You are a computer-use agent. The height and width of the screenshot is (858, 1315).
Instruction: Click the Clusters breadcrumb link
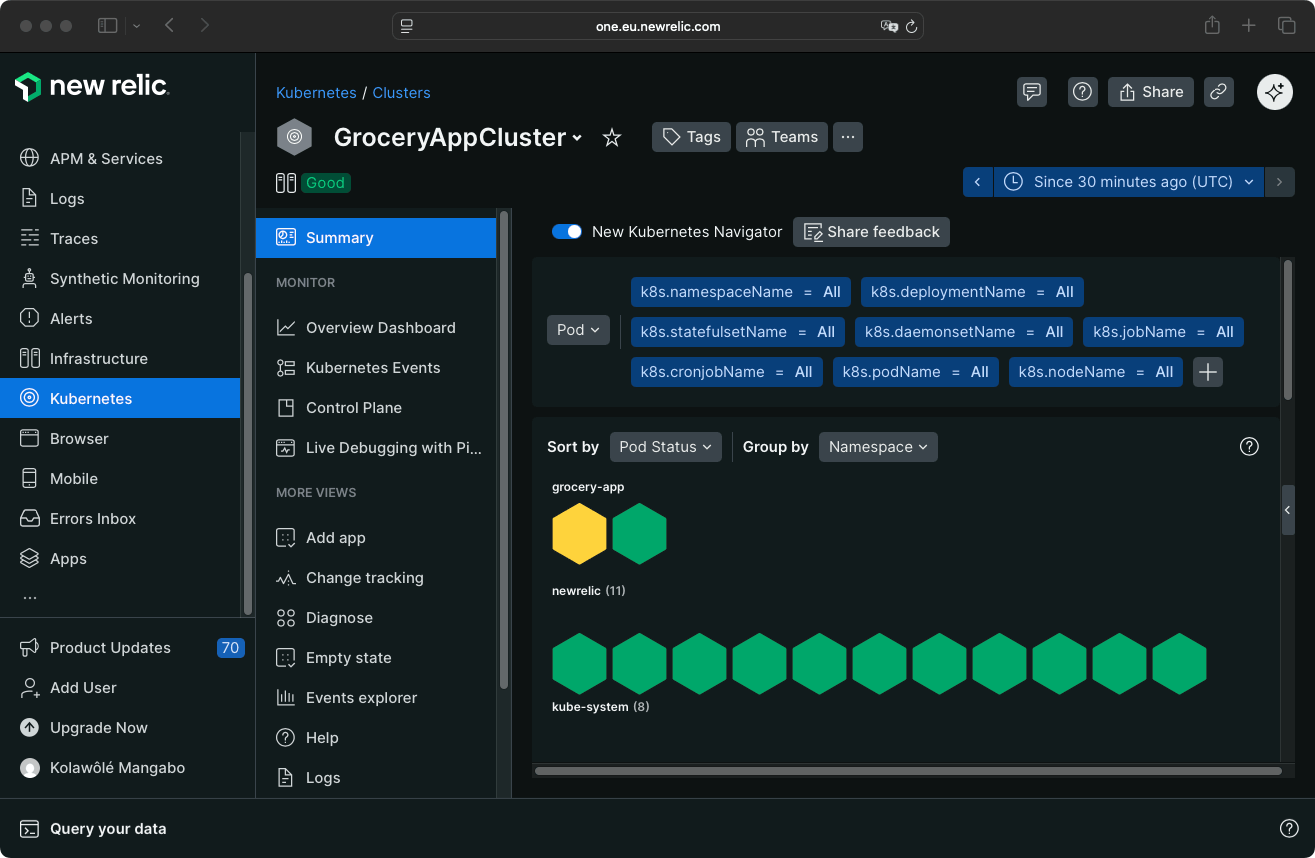(401, 92)
